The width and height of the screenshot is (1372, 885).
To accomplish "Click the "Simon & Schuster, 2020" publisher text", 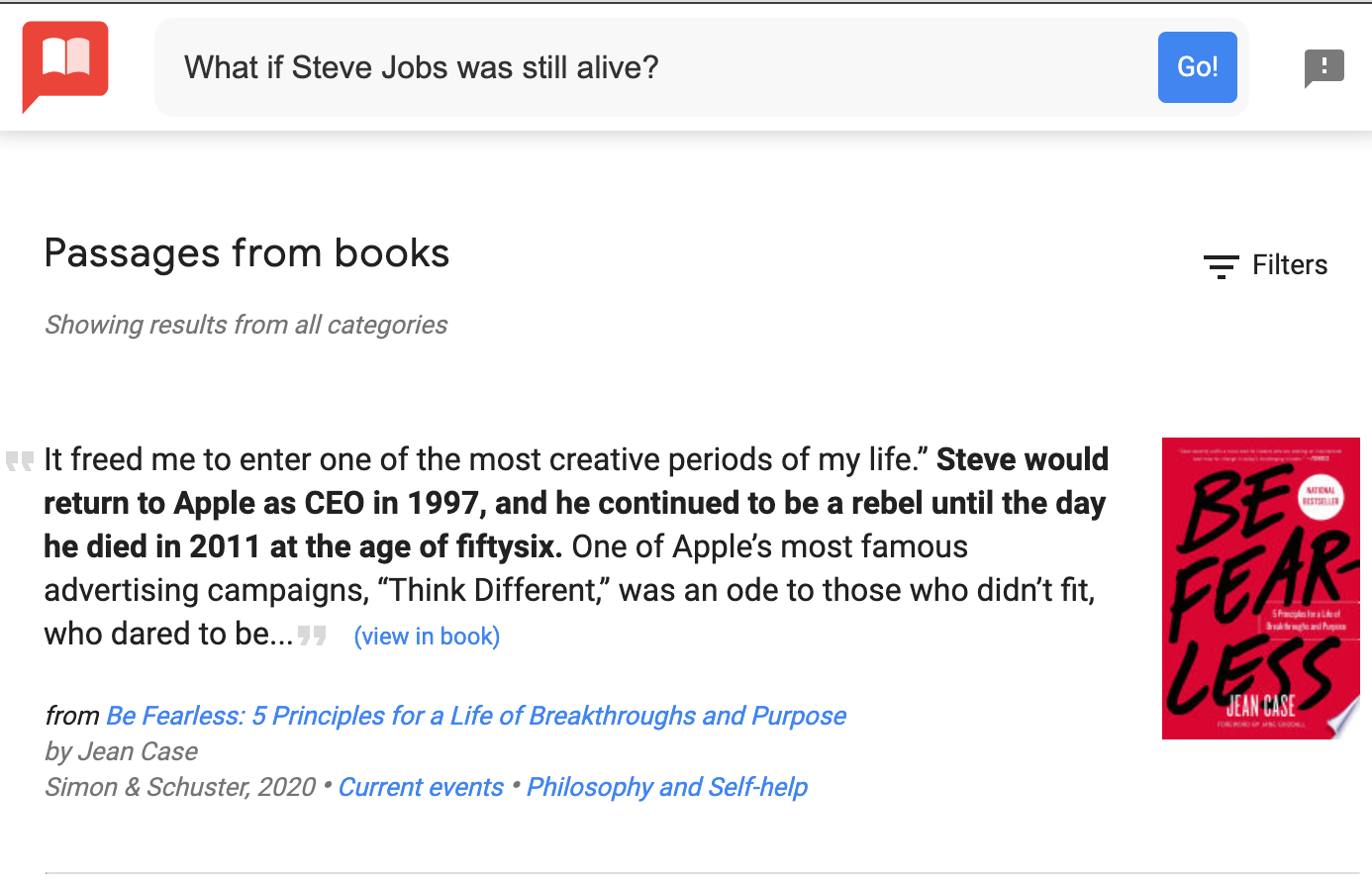I will (179, 787).
